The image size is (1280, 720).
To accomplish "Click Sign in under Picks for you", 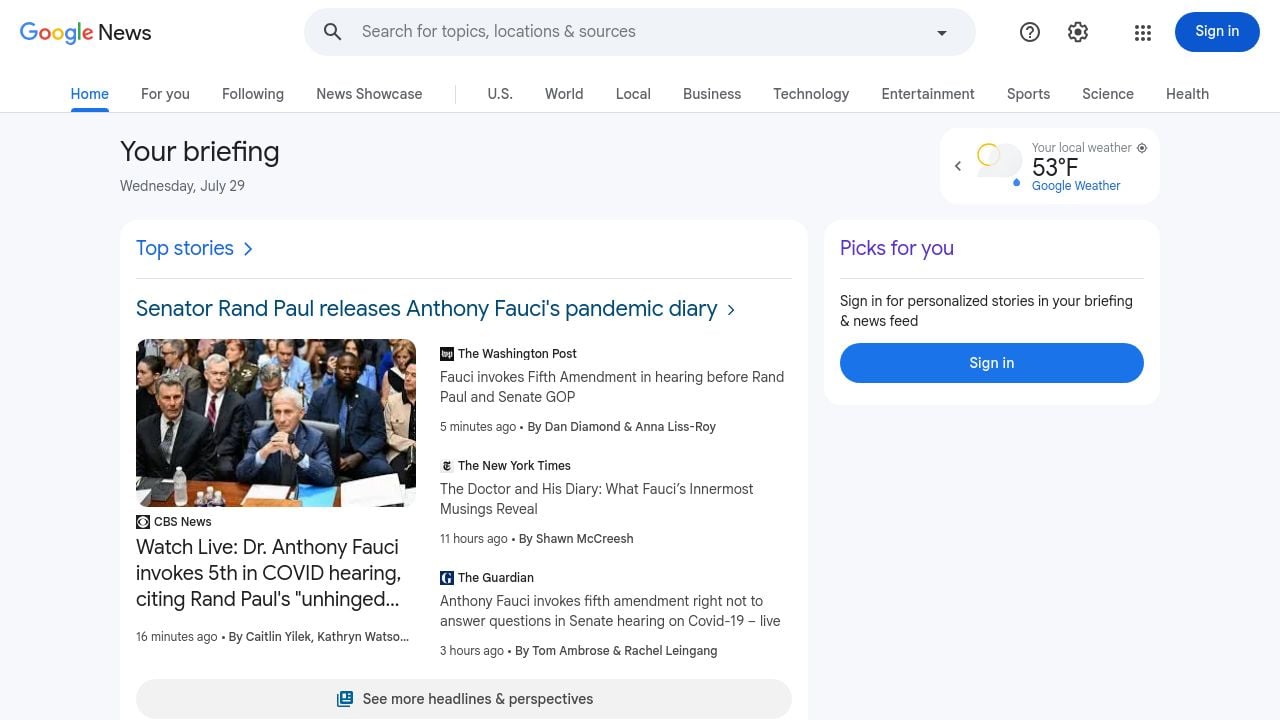I will [x=992, y=363].
